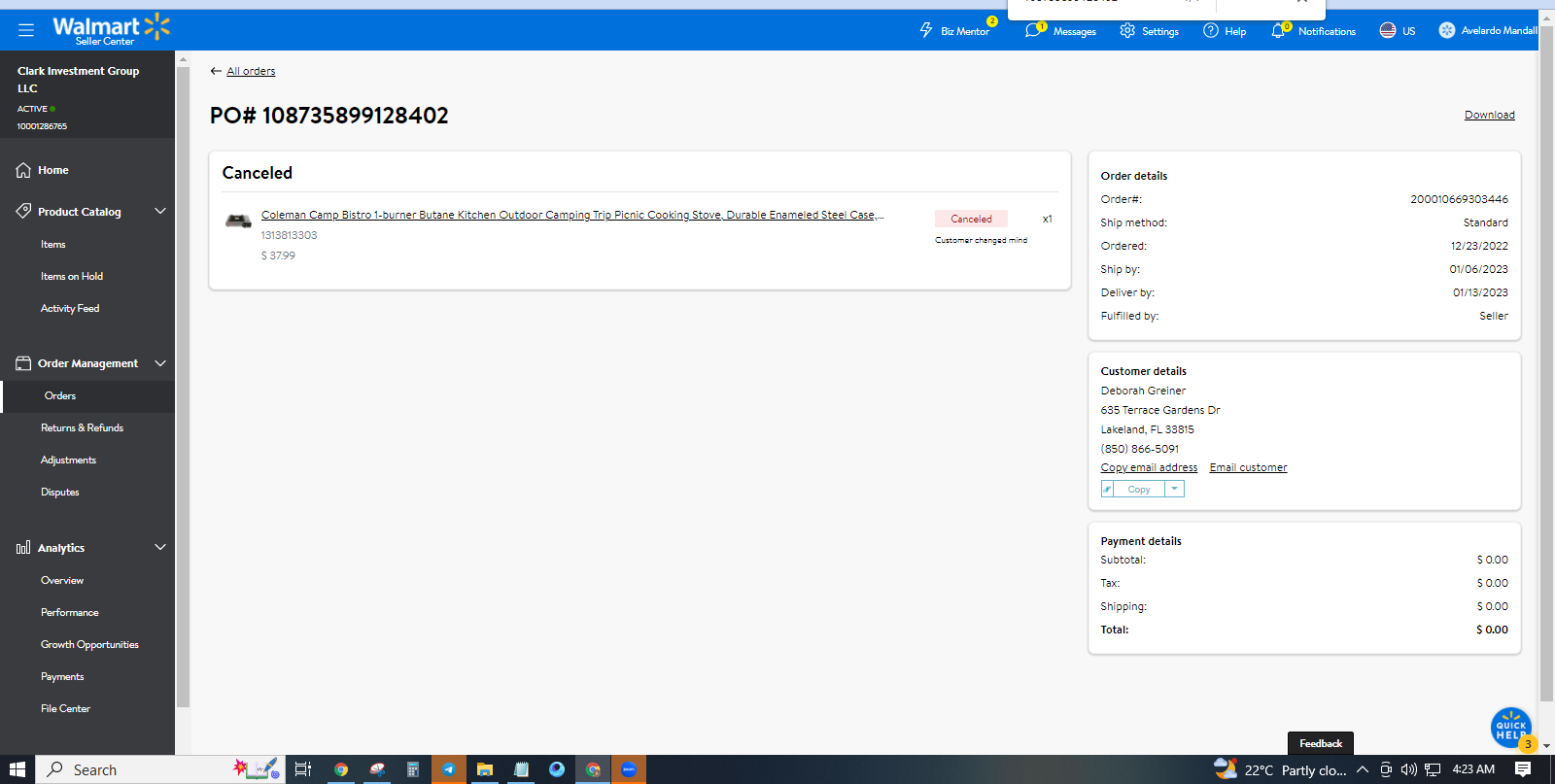Open Biz Mentor lightning icon
This screenshot has width=1555, height=784.
[x=926, y=30]
